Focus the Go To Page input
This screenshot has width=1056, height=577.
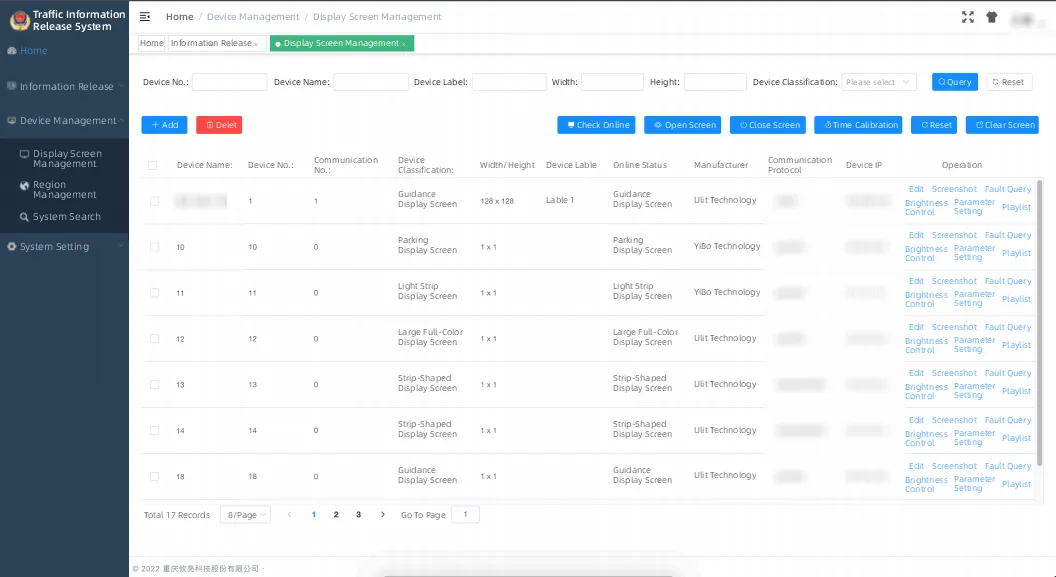(465, 514)
